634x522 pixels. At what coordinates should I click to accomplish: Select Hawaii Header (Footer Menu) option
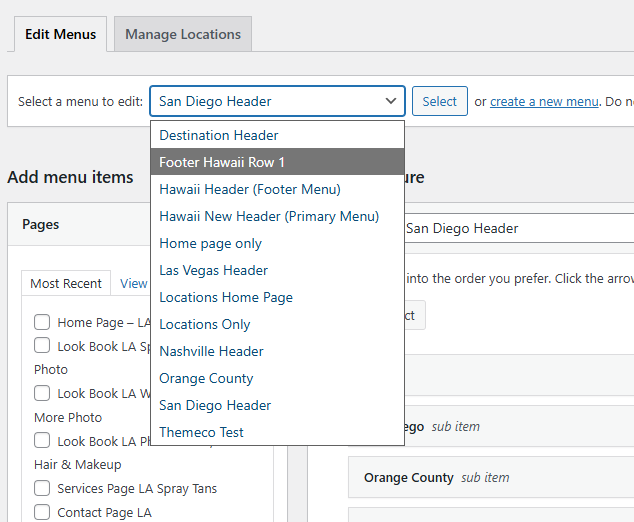[250, 189]
